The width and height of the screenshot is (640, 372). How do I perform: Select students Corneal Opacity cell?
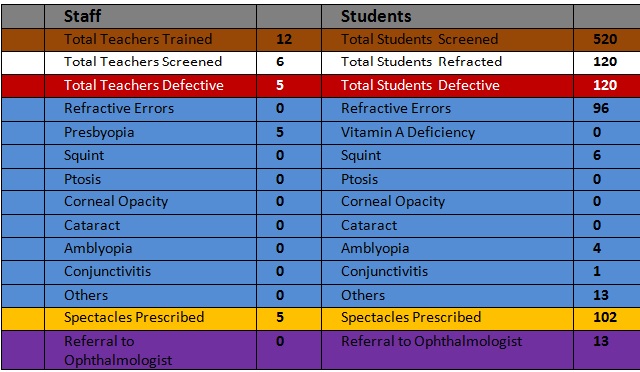447,202
